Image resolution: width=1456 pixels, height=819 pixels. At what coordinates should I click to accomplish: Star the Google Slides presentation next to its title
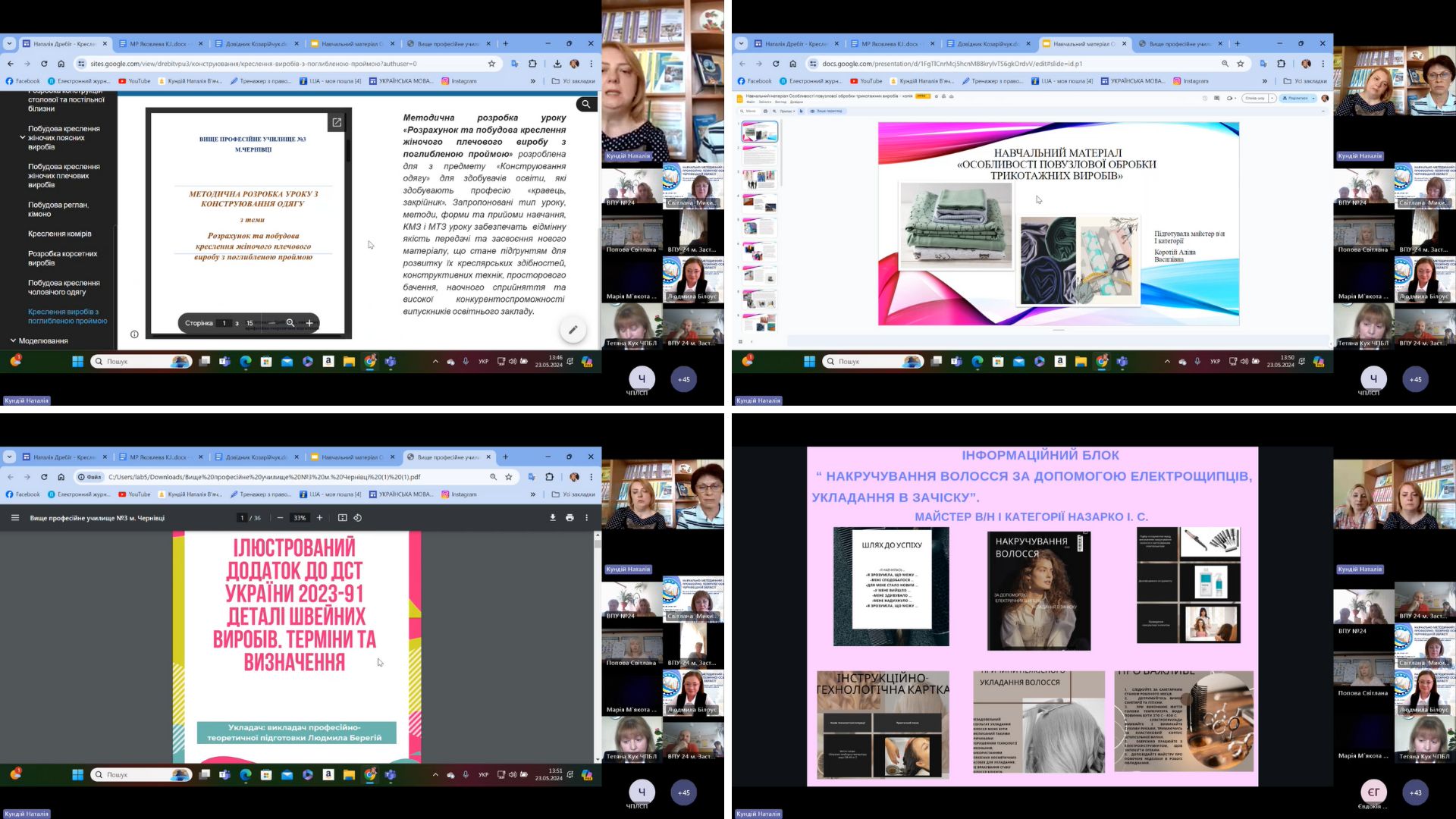937,96
